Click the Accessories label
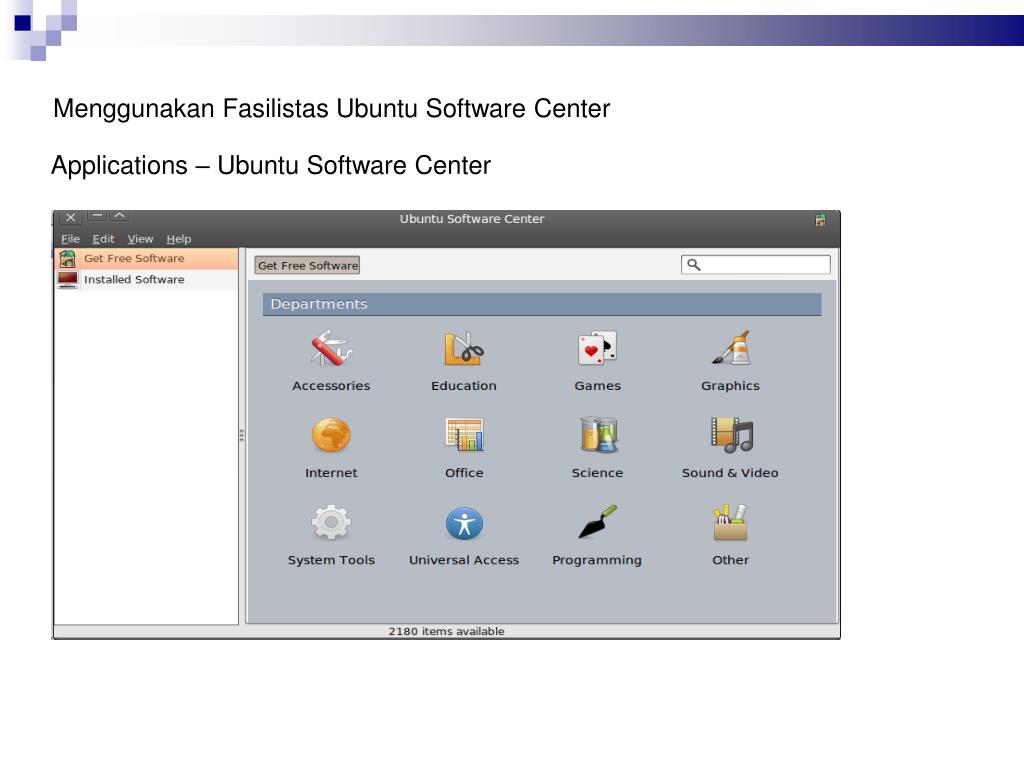Screen dimensions: 1024x768 click(331, 386)
